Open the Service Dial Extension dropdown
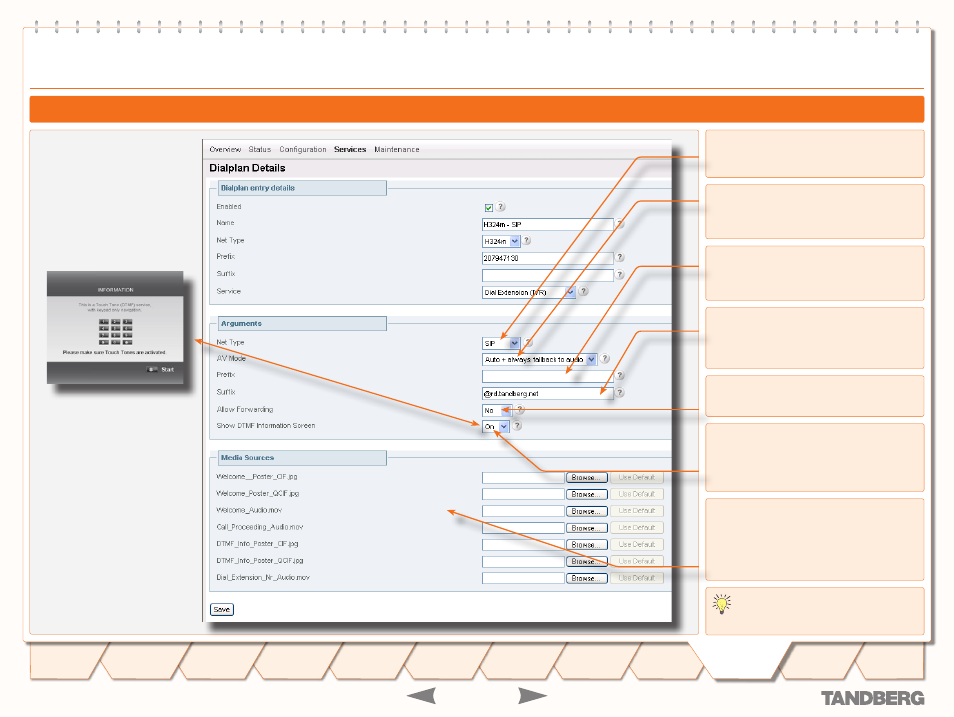This screenshot has height=717, width=954. 529,293
